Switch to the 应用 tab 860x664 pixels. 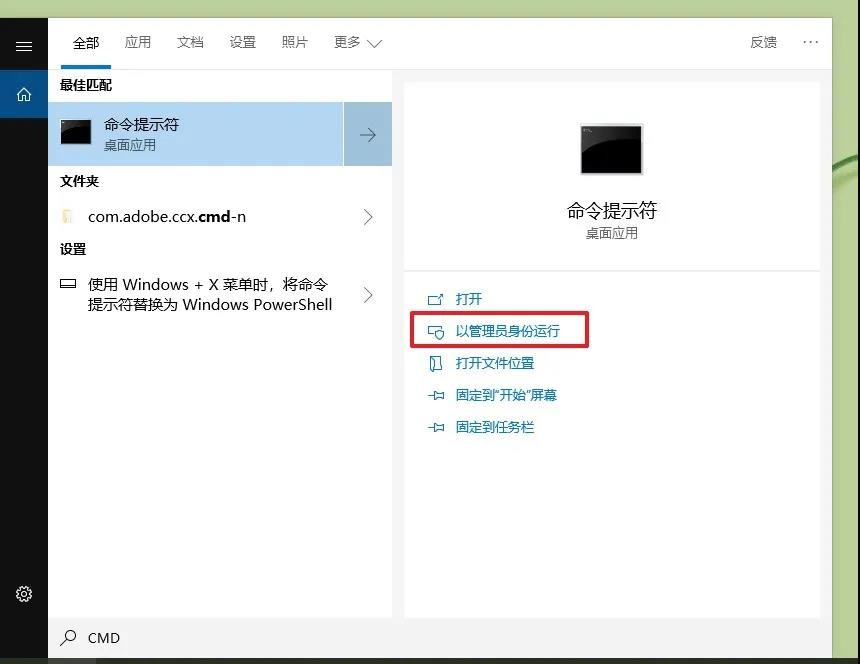point(138,42)
